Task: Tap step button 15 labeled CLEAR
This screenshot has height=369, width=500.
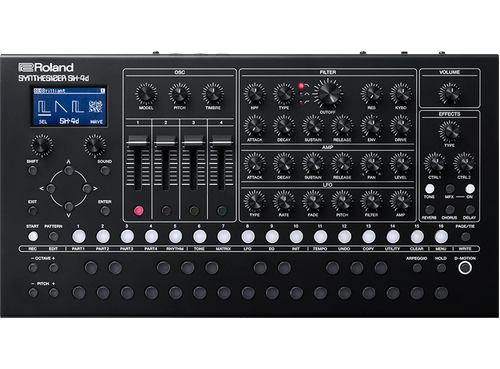Action: [x=417, y=236]
